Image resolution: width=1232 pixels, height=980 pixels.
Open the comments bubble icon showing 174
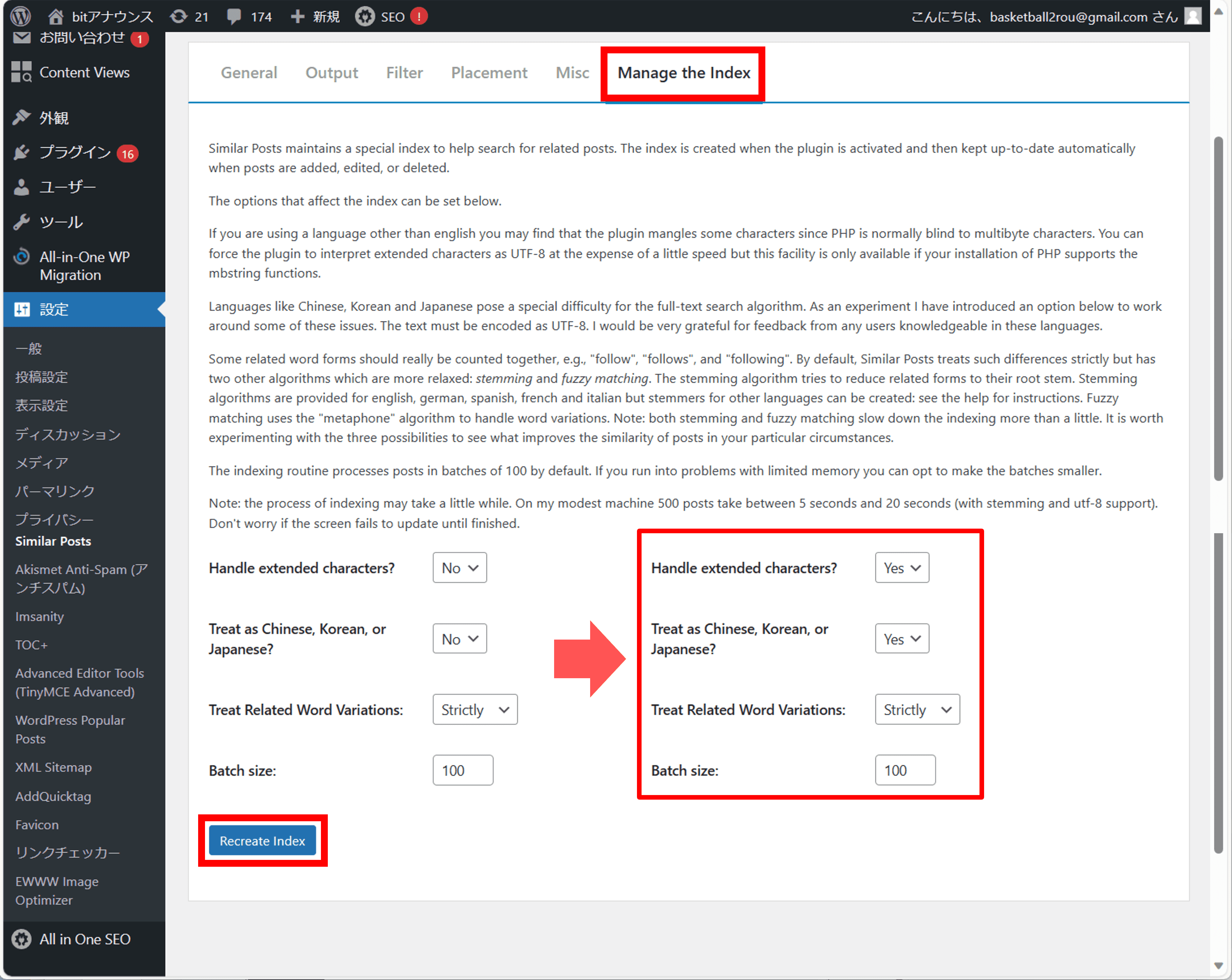[234, 17]
